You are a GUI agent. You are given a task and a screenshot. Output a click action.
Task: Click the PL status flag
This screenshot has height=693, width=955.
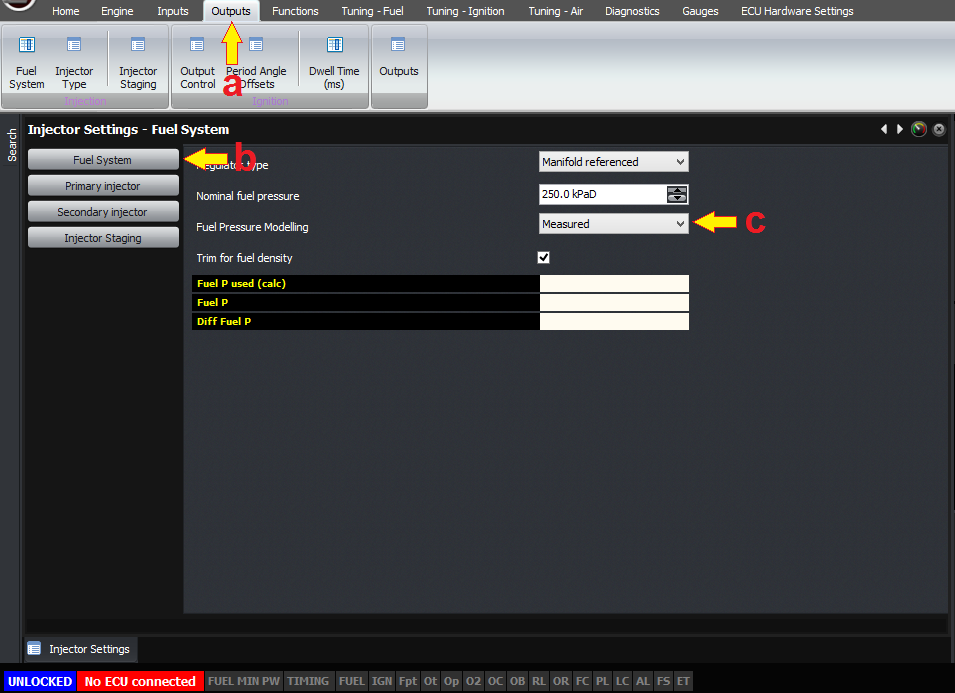click(602, 681)
